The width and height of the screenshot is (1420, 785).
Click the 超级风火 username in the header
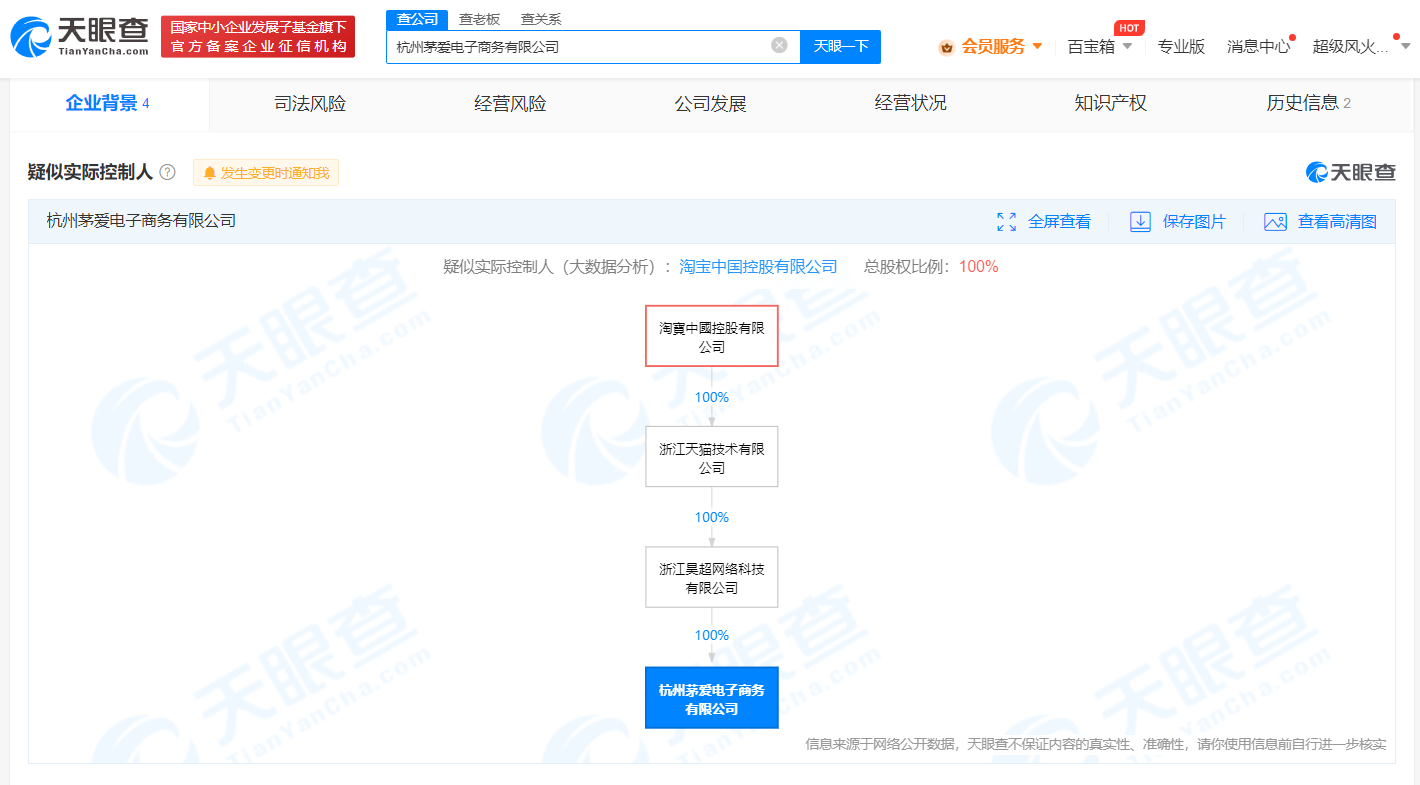tap(1350, 46)
